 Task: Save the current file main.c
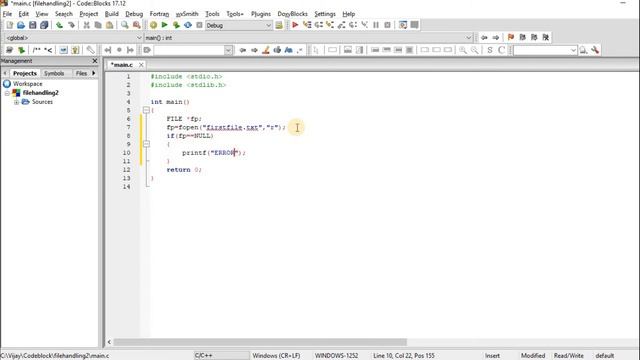32,25
